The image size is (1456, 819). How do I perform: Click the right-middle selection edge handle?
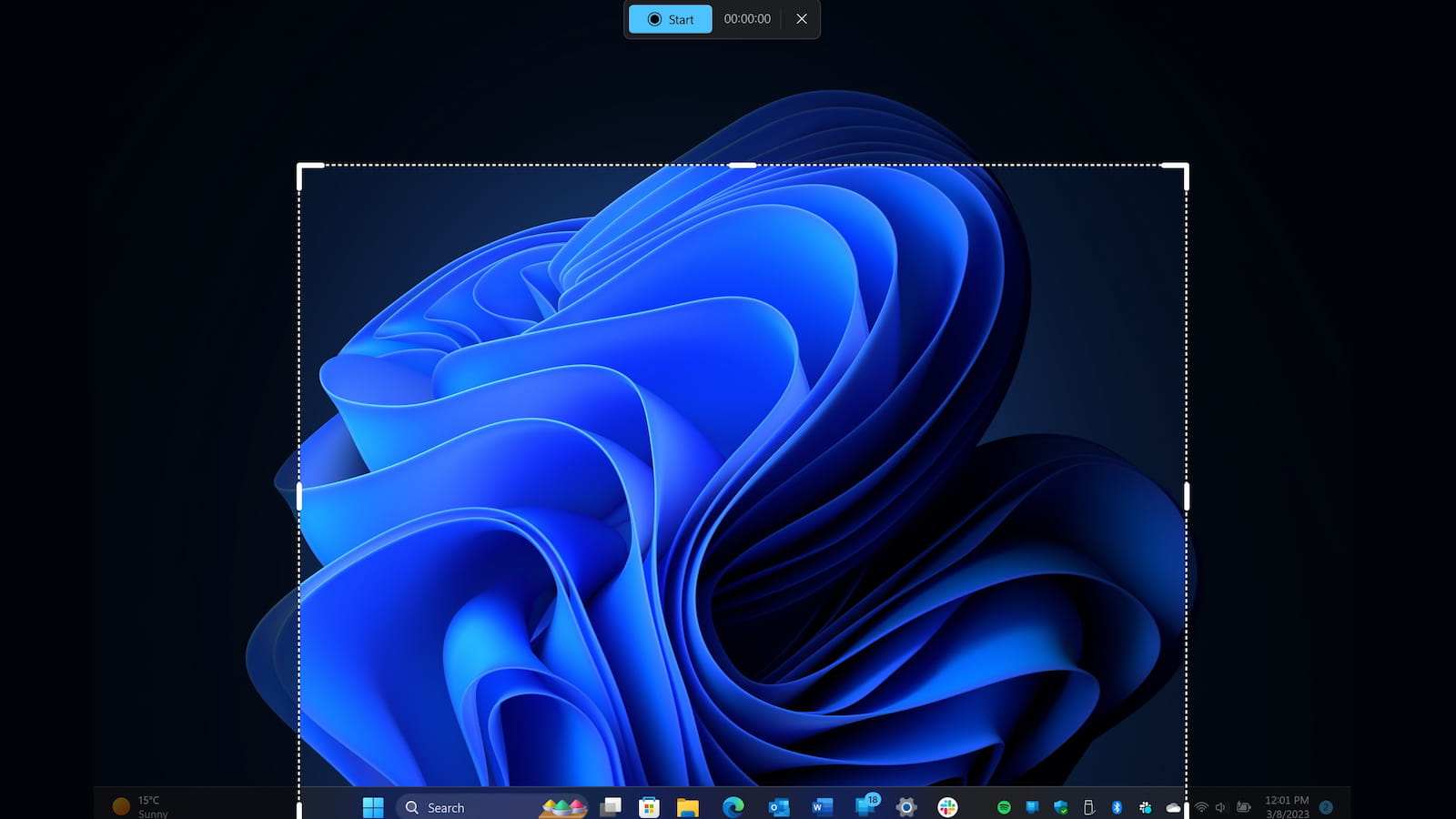coord(1187,496)
